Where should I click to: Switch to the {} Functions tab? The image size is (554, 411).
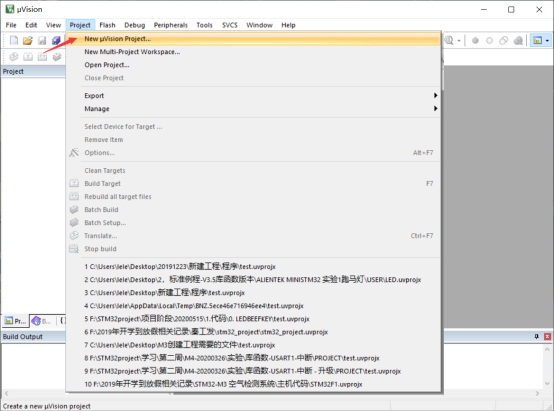pyautogui.click(x=62, y=321)
